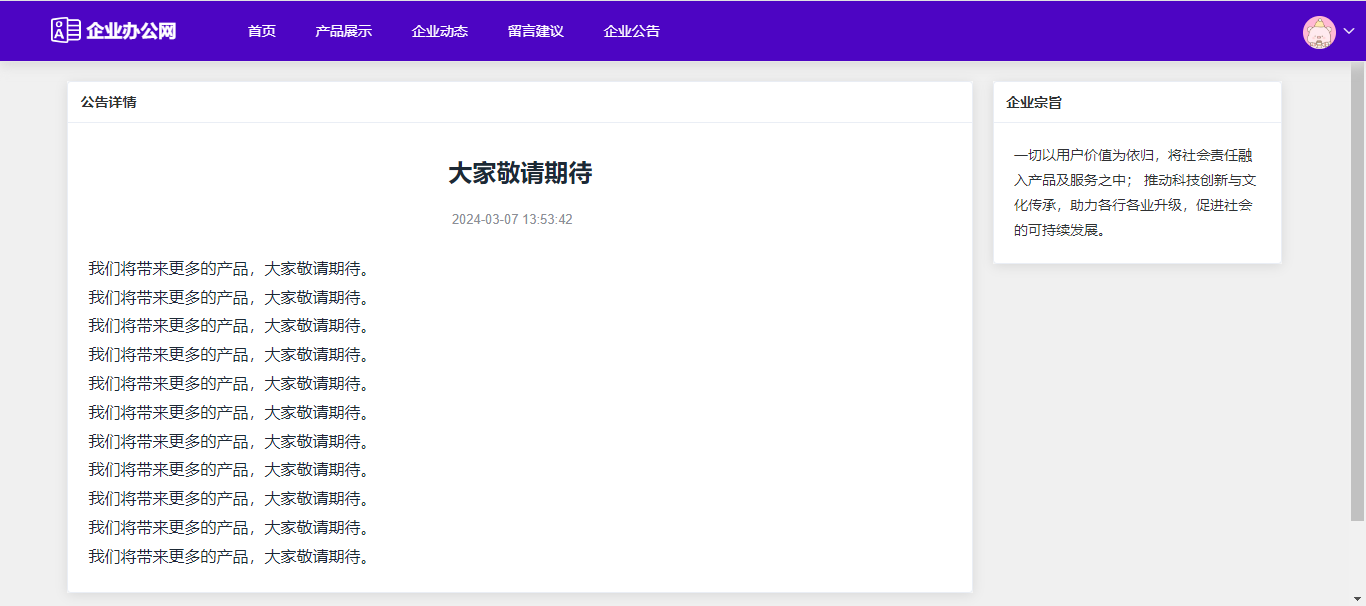This screenshot has height=606, width=1366.
Task: Click the 企业宗旨 panel header
Action: point(1034,102)
